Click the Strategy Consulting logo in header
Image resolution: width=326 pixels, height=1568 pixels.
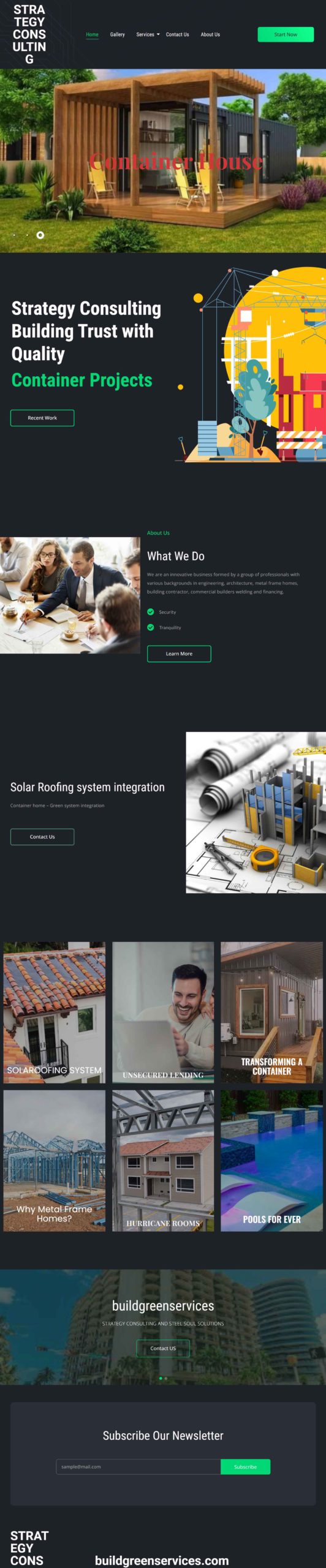click(x=29, y=34)
